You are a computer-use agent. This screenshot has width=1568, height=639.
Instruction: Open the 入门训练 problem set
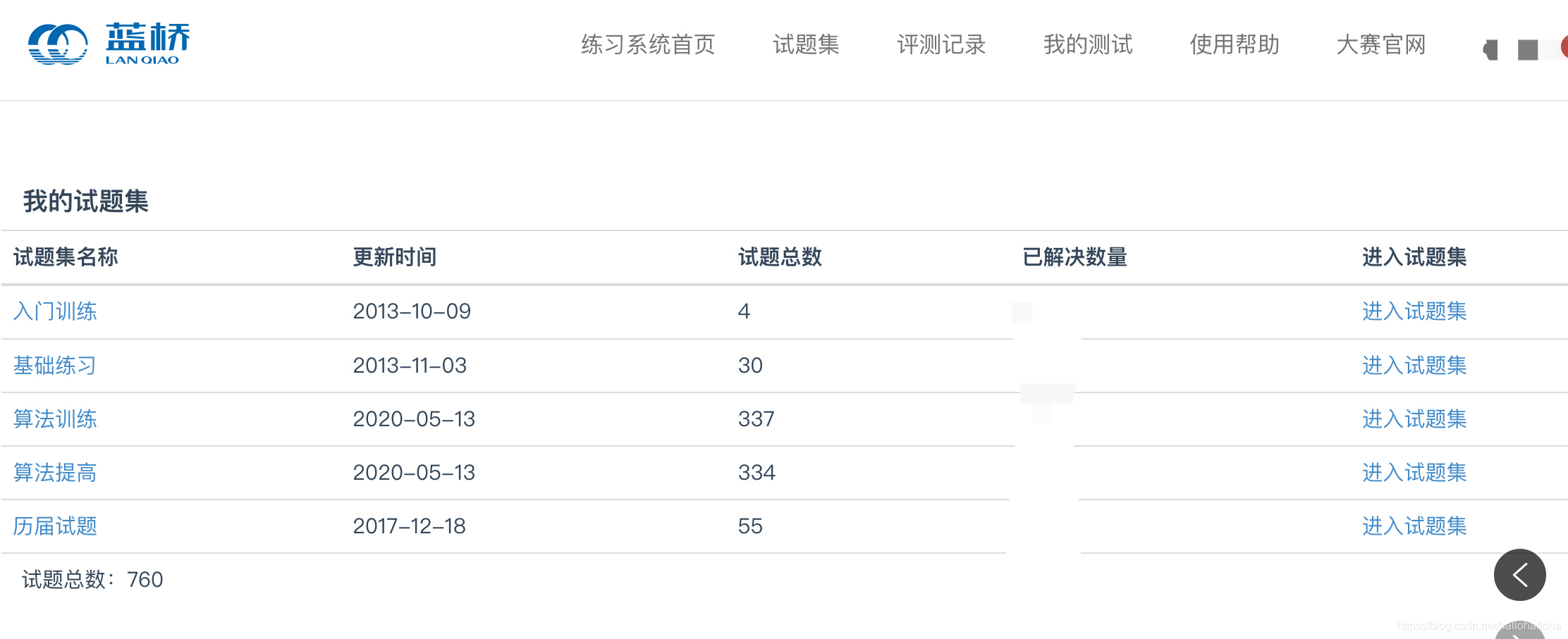[x=56, y=311]
